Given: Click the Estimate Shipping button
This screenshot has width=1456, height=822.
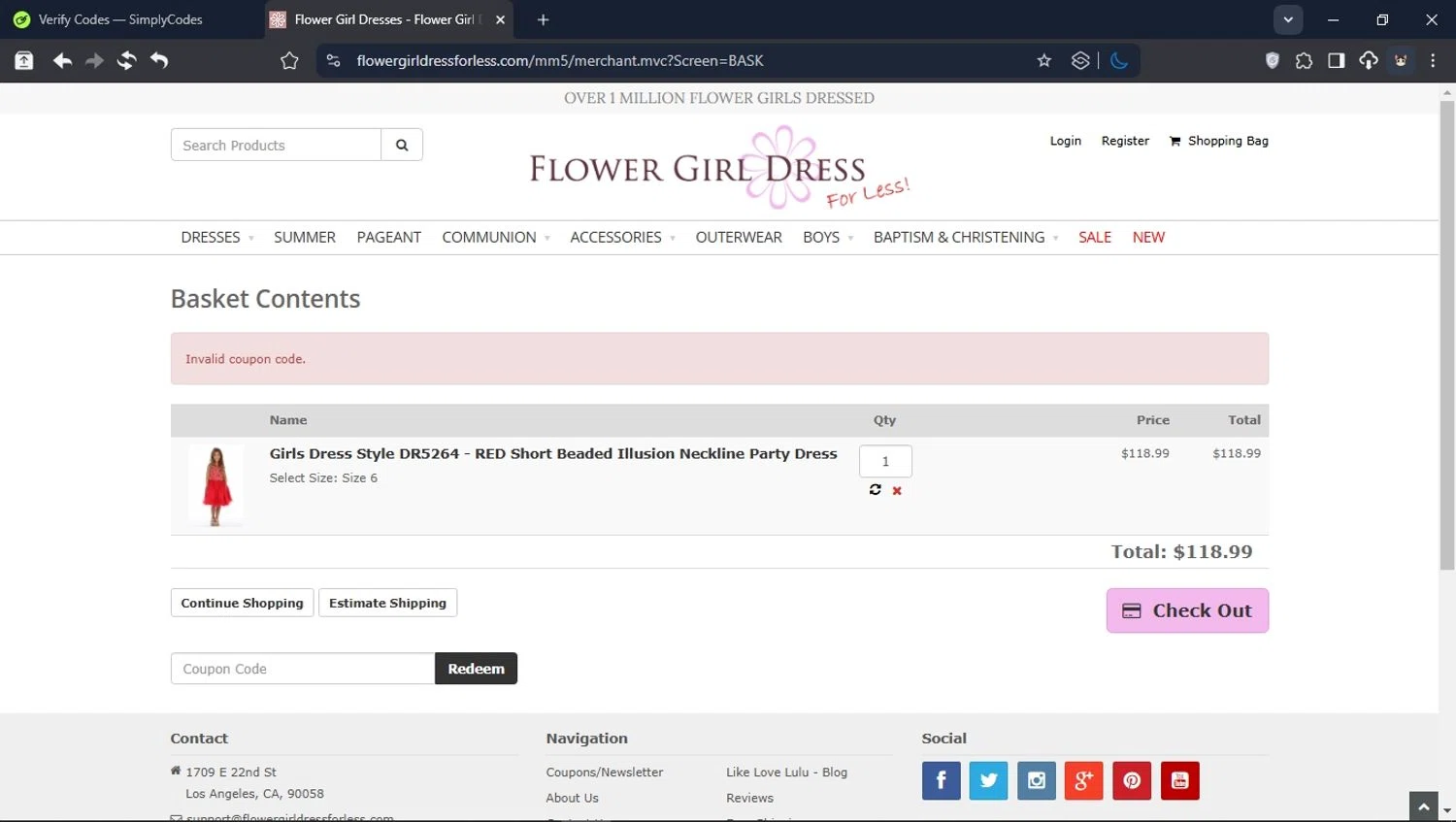Looking at the screenshot, I should coord(387,603).
